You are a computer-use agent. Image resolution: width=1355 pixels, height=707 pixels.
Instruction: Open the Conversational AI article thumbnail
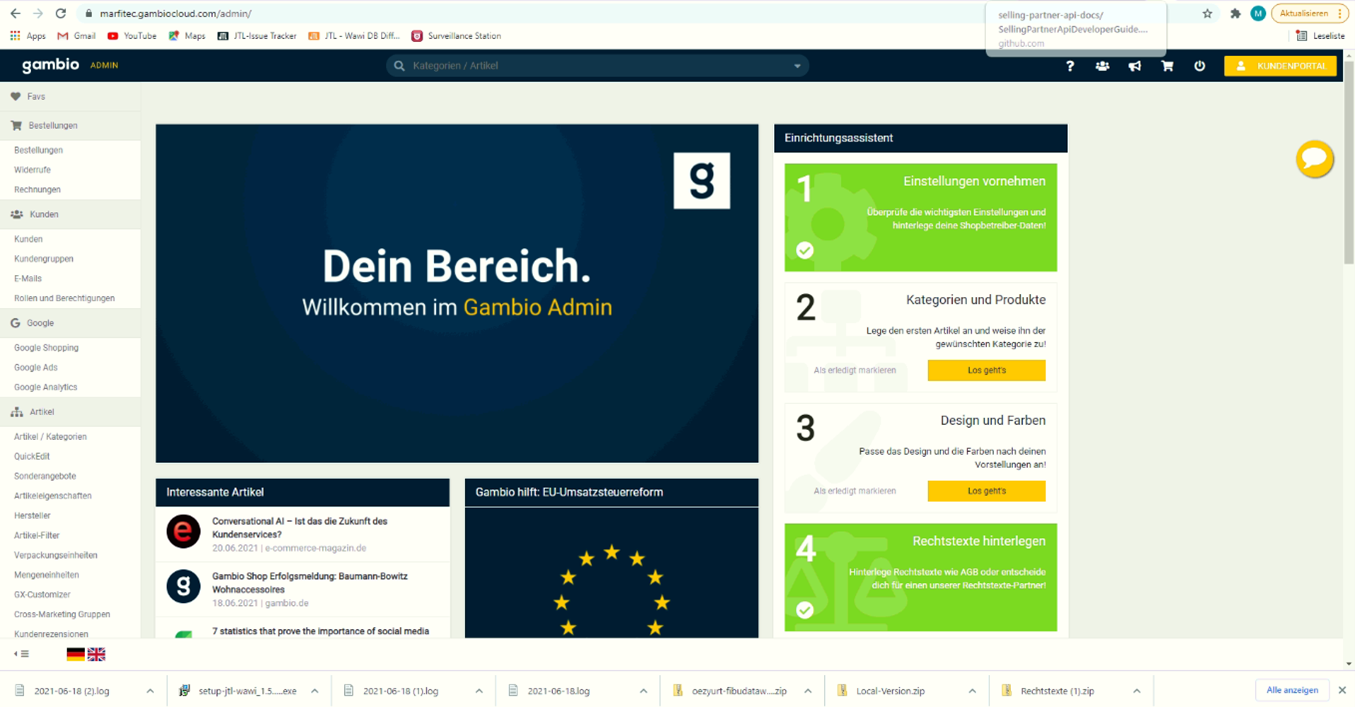(183, 532)
